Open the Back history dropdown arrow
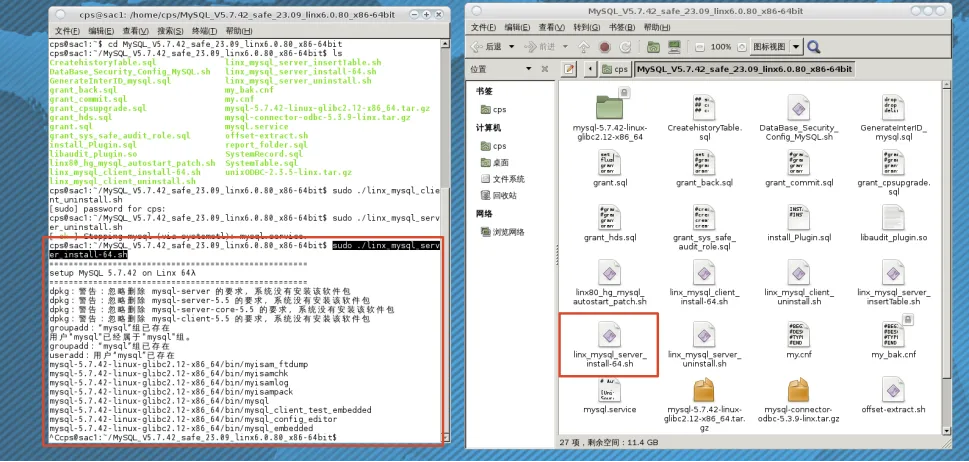969x462 pixels. point(512,47)
